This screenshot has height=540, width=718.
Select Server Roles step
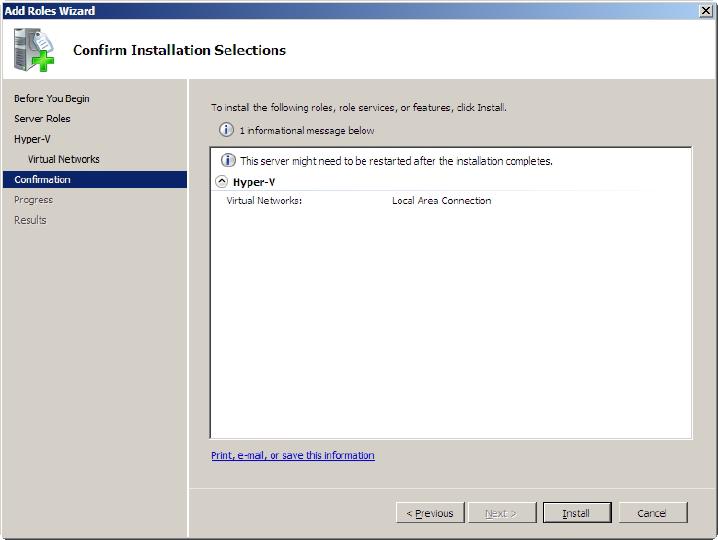[42, 119]
